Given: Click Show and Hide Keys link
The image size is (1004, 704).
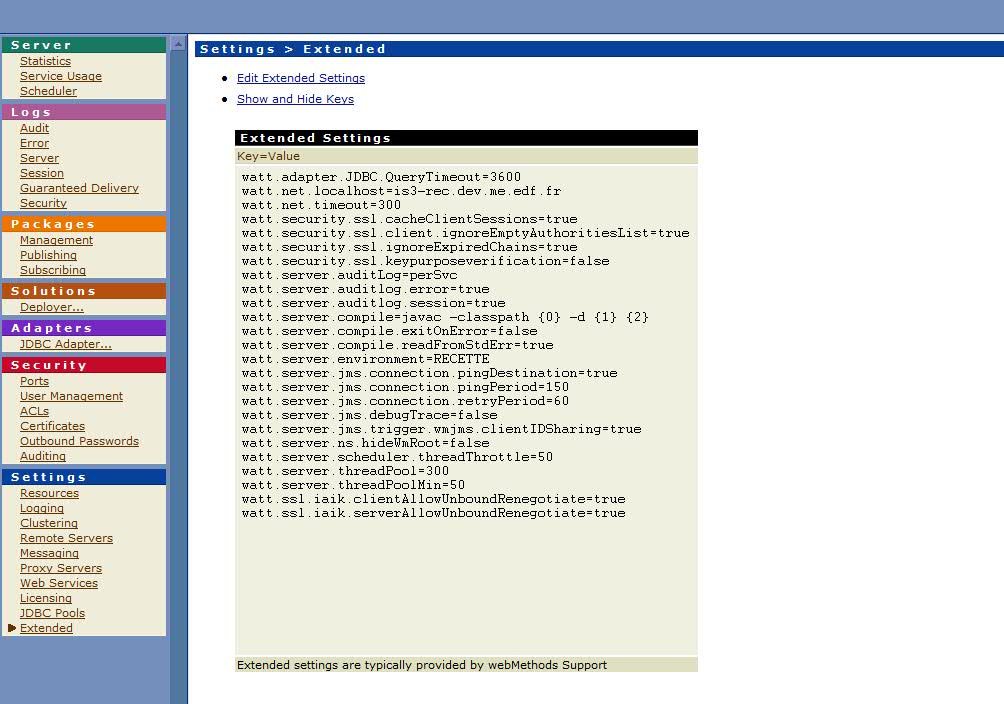Looking at the screenshot, I should [x=295, y=99].
